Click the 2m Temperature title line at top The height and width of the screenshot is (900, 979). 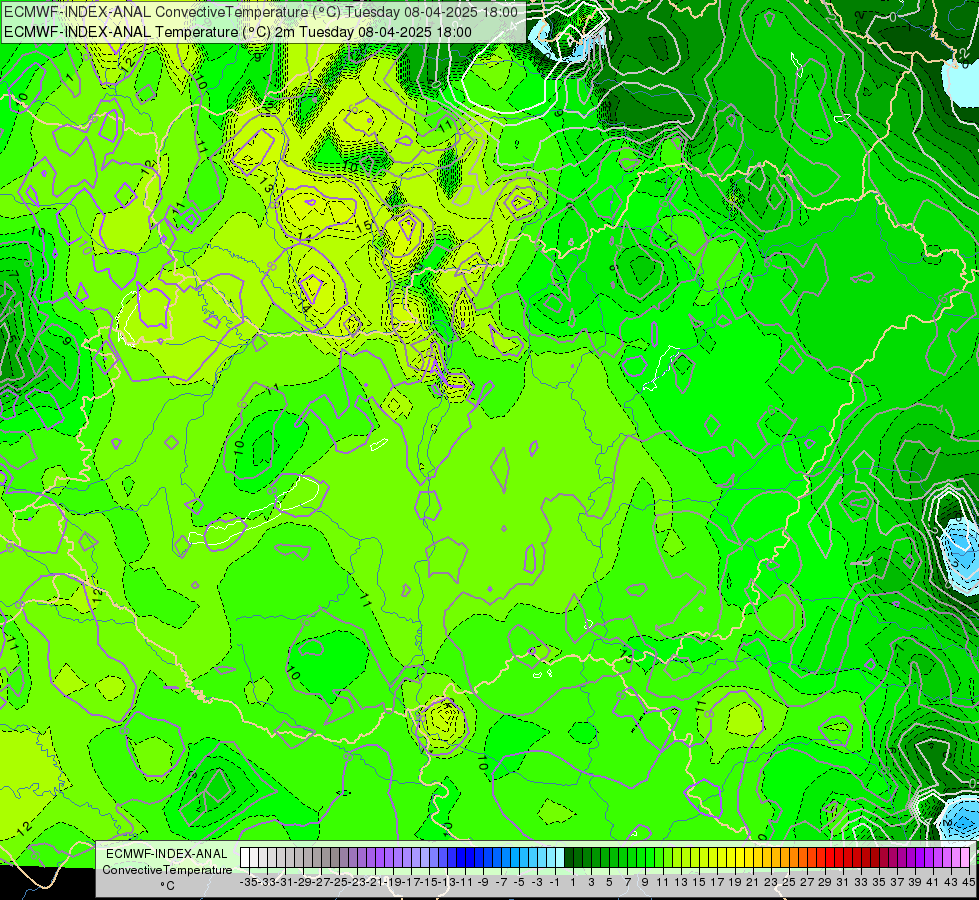click(x=238, y=32)
